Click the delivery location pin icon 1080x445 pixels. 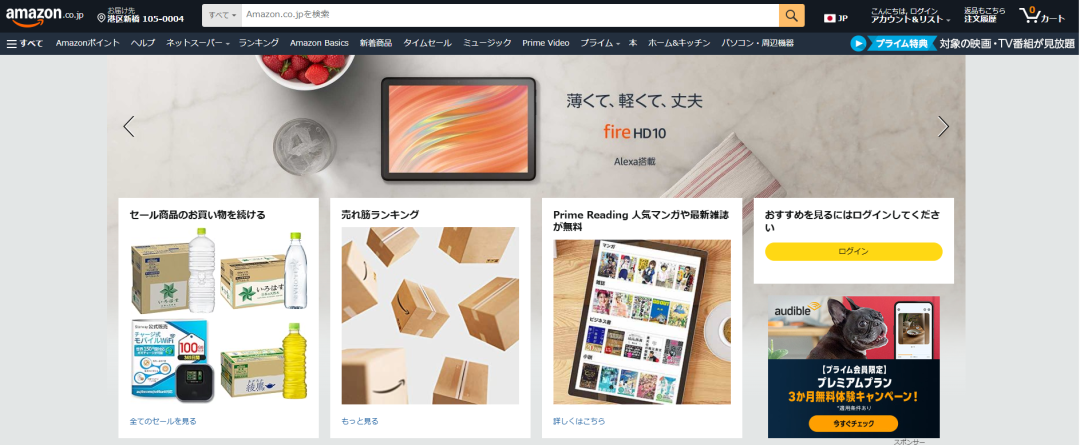[x=102, y=18]
